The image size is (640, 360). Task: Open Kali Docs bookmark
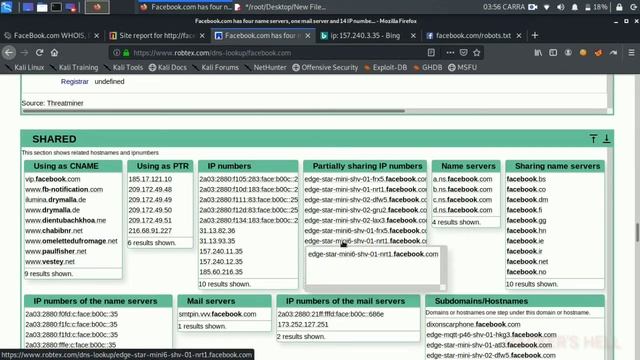168,67
